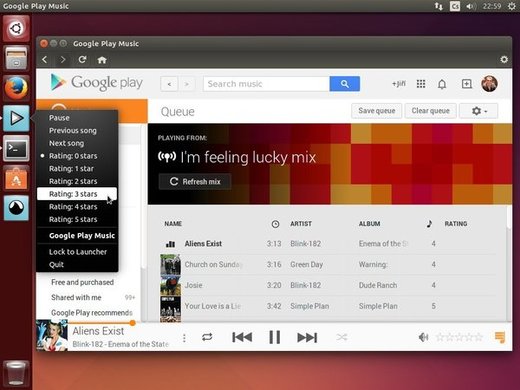Open the three-dot menu beside Aliens Exist

184,338
